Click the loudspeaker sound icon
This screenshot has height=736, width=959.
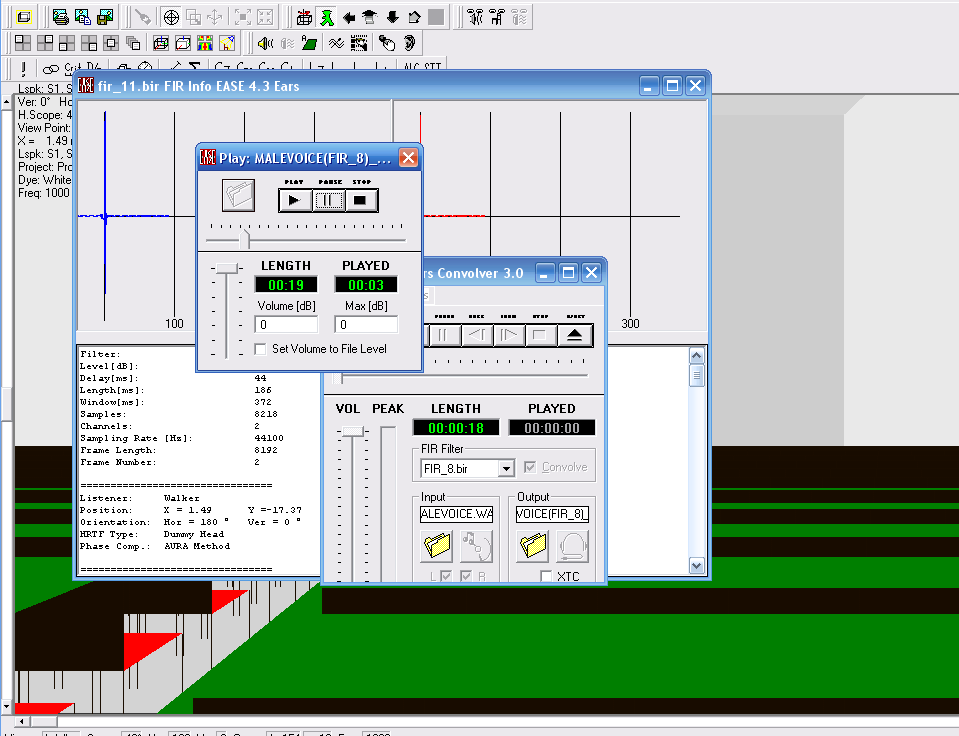point(265,43)
